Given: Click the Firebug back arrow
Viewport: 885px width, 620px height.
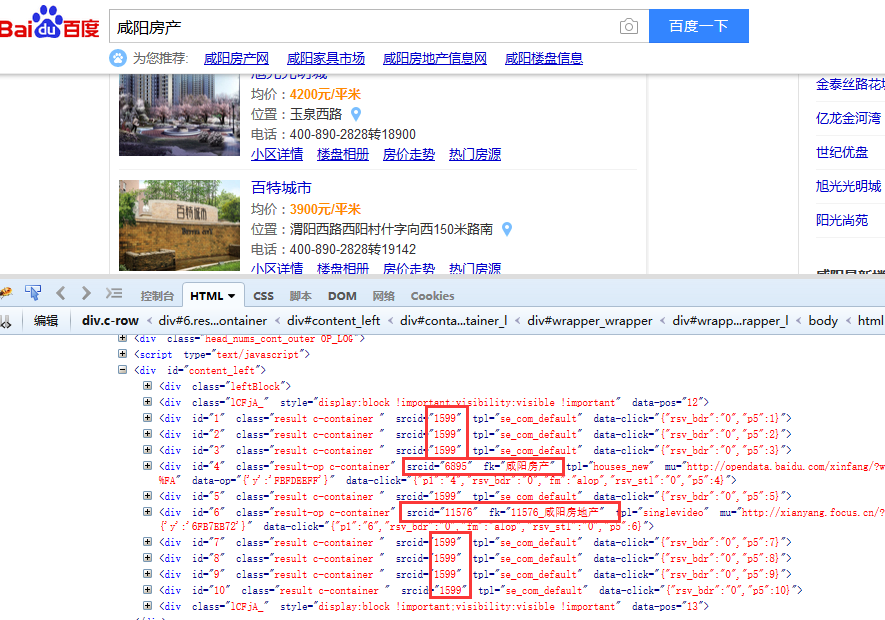Looking at the screenshot, I should click(61, 294).
